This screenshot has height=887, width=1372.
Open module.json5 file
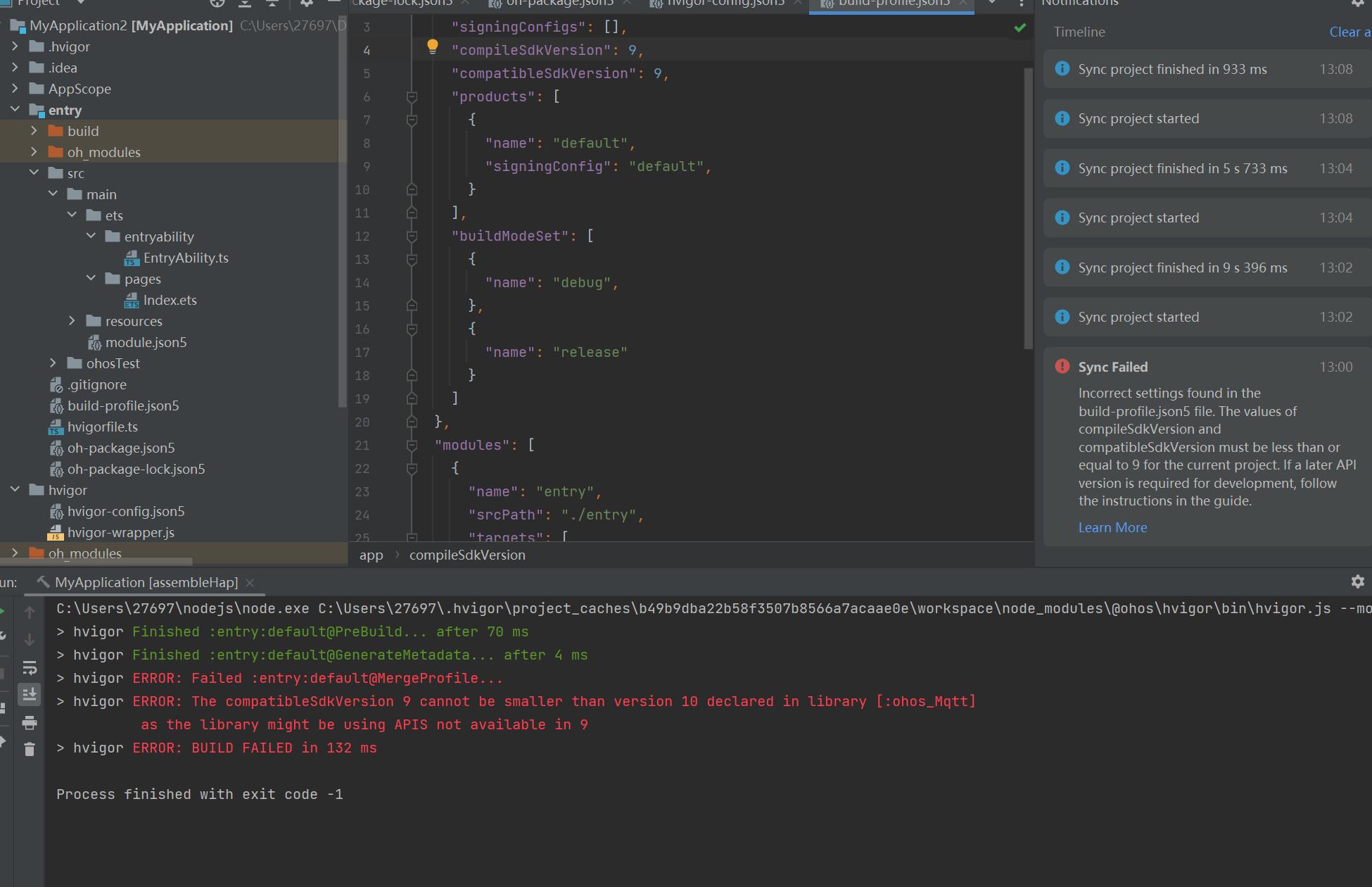(146, 342)
